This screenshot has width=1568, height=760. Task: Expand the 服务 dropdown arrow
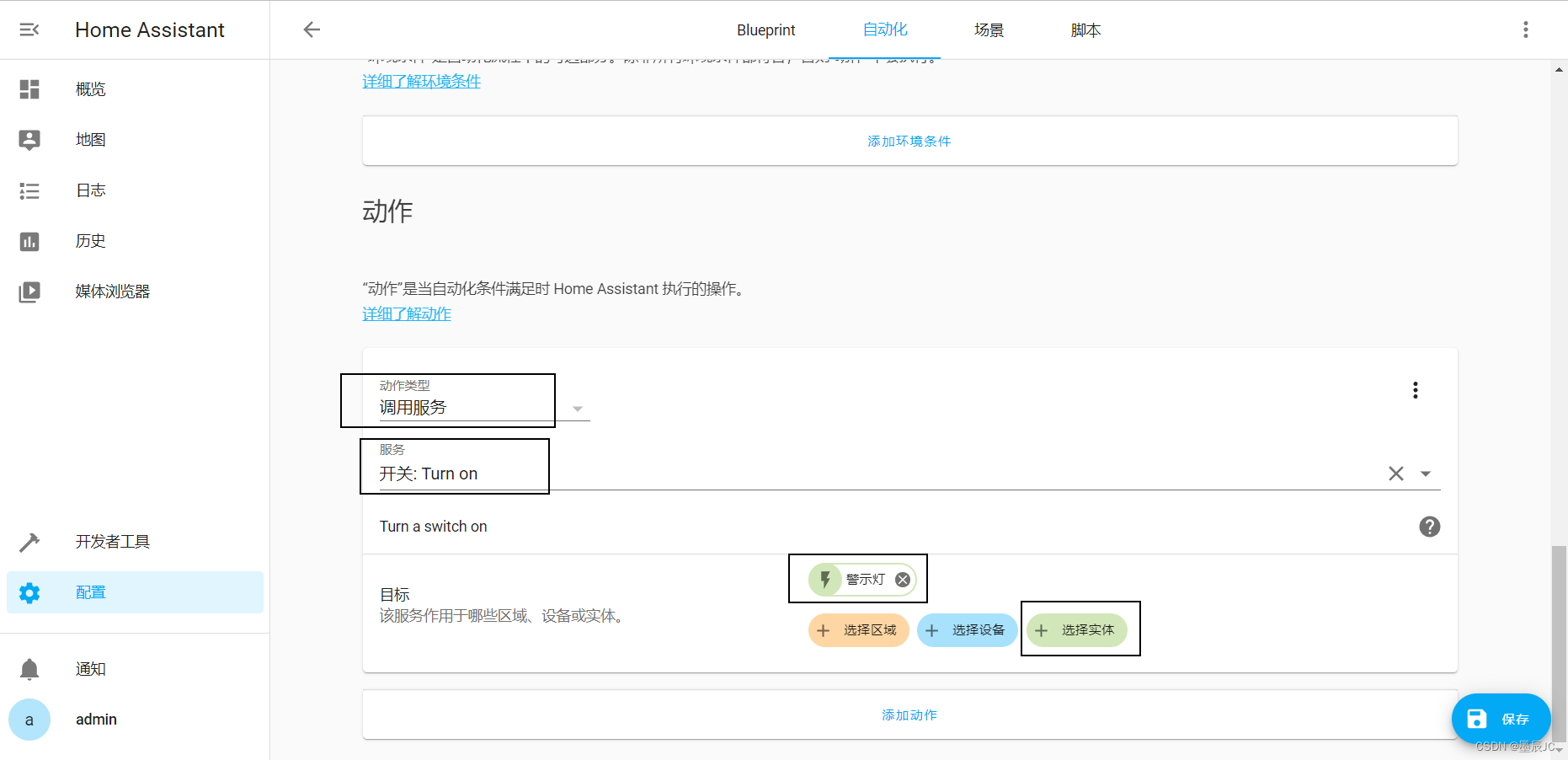coord(1426,474)
